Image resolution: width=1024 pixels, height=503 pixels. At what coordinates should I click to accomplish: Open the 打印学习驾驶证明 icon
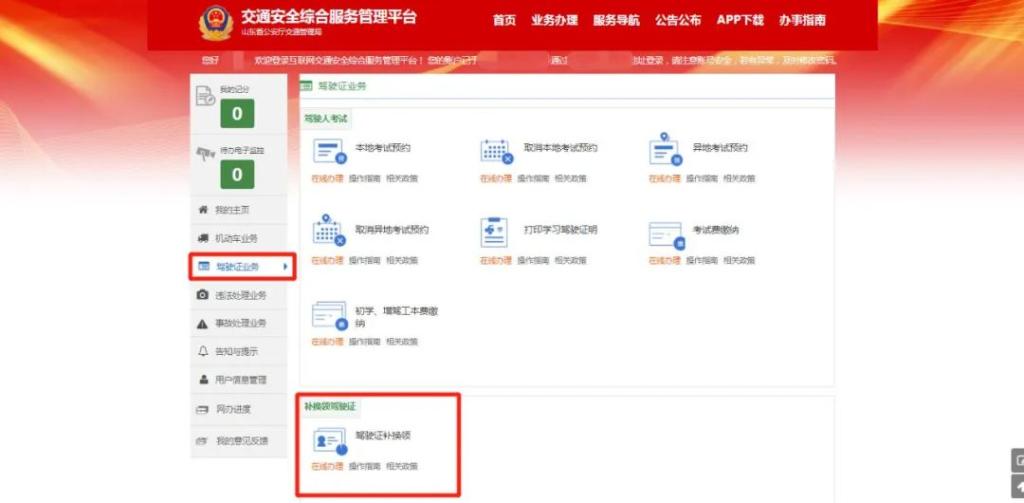click(x=495, y=232)
